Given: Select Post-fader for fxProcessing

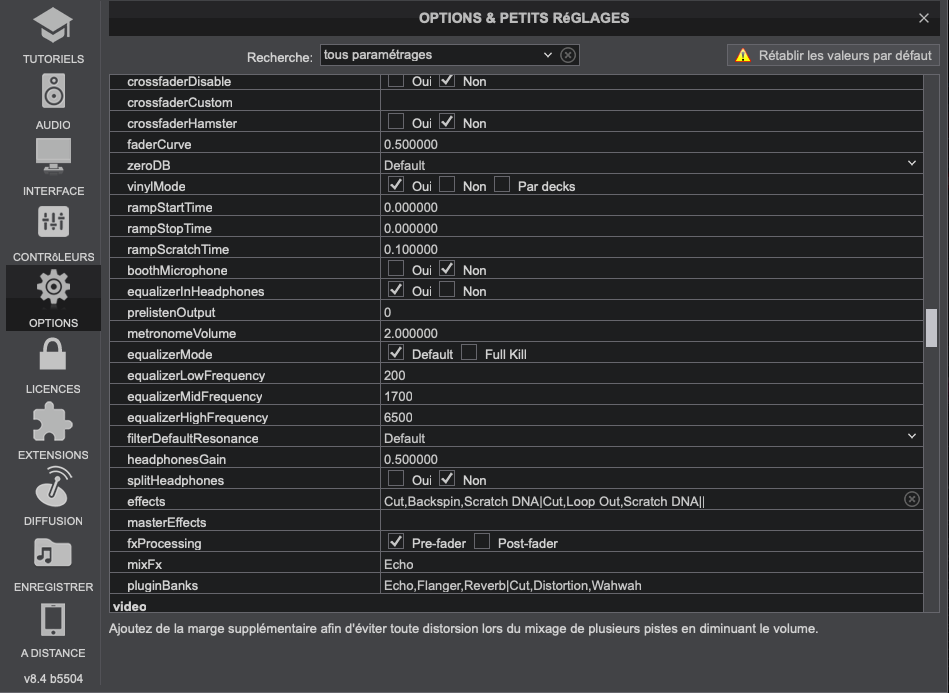Looking at the screenshot, I should click(x=481, y=543).
